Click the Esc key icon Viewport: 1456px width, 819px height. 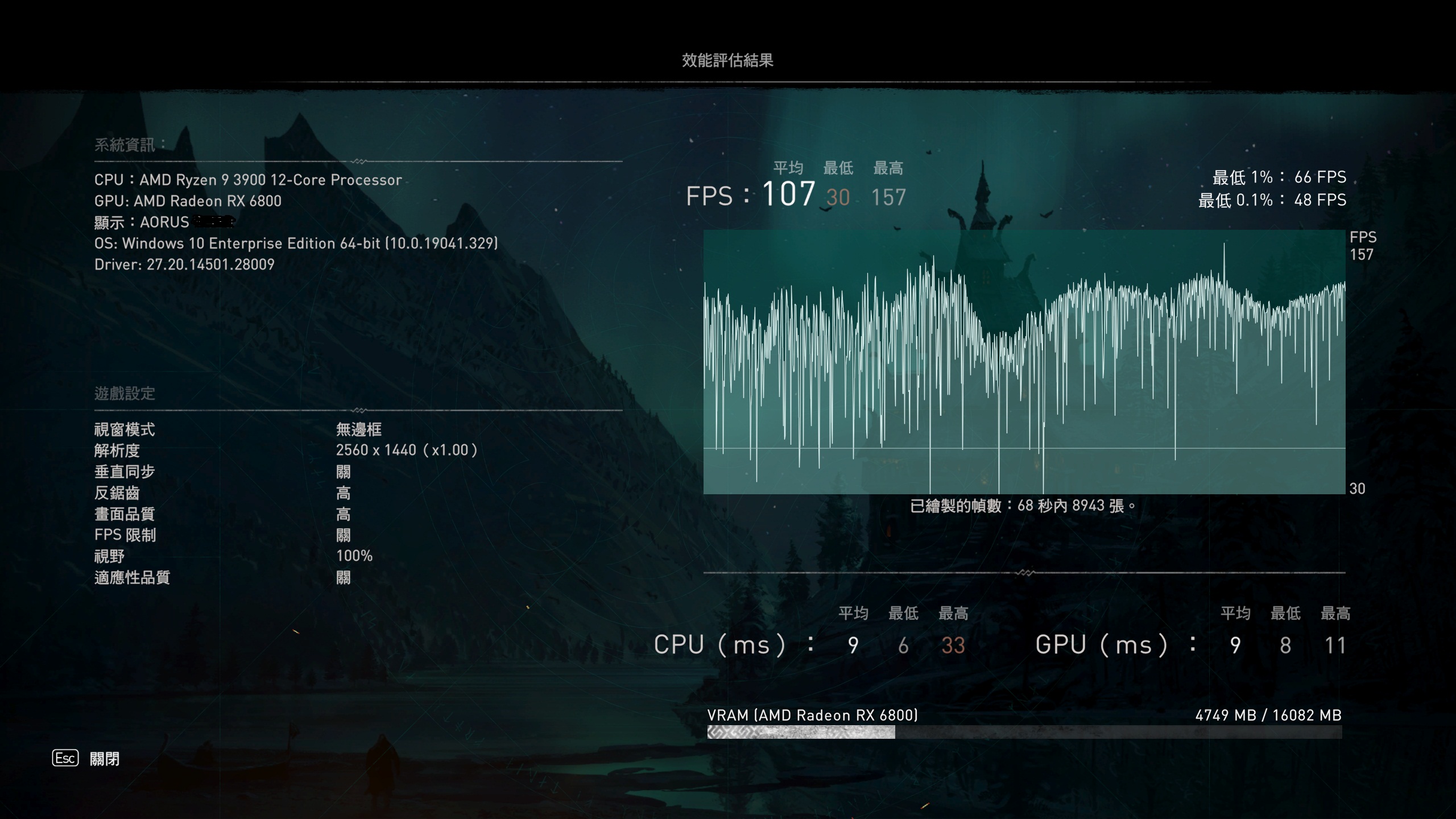[x=65, y=758]
